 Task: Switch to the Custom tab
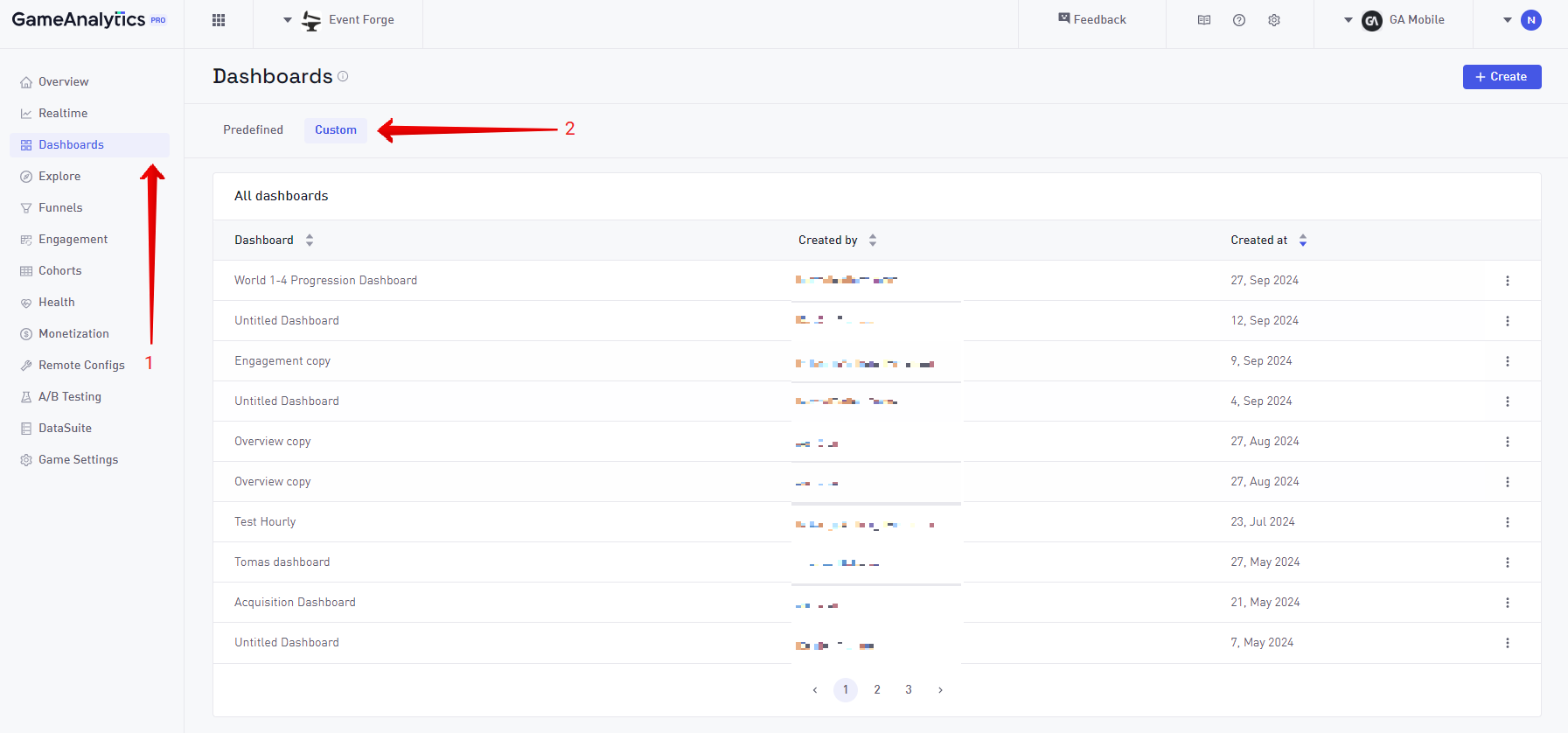[336, 129]
